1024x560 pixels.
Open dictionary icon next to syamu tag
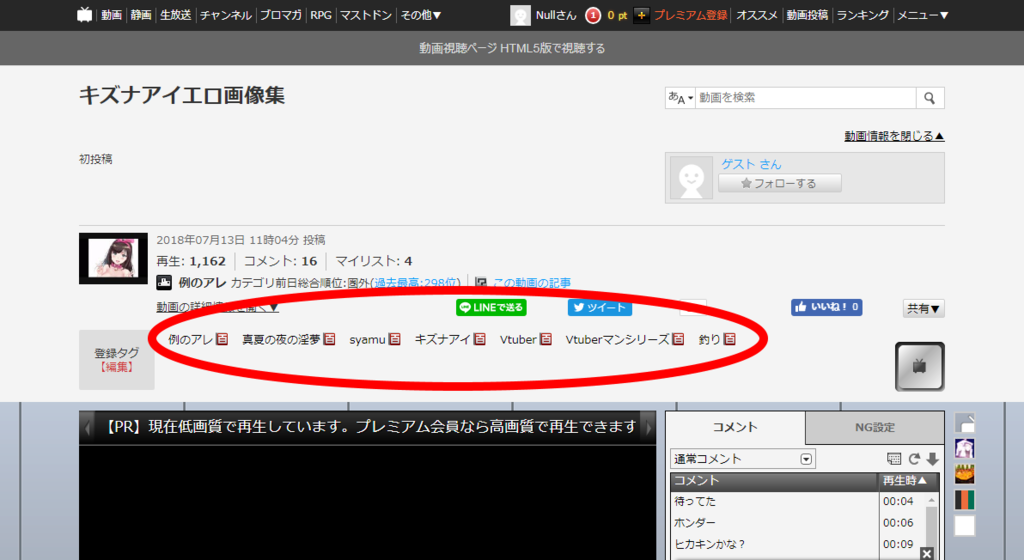(x=394, y=339)
